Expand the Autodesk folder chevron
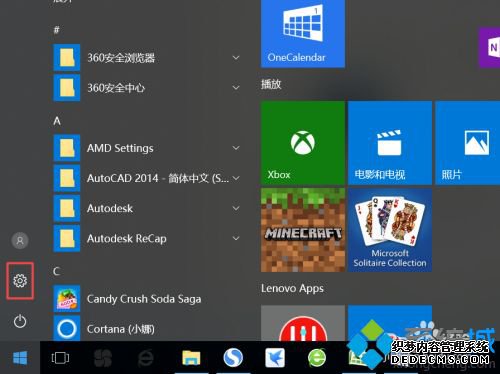The height and width of the screenshot is (374, 500). click(x=236, y=208)
